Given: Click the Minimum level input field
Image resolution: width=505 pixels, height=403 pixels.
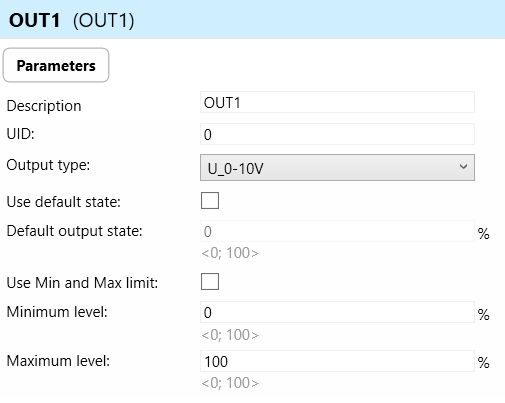Looking at the screenshot, I should pos(337,312).
